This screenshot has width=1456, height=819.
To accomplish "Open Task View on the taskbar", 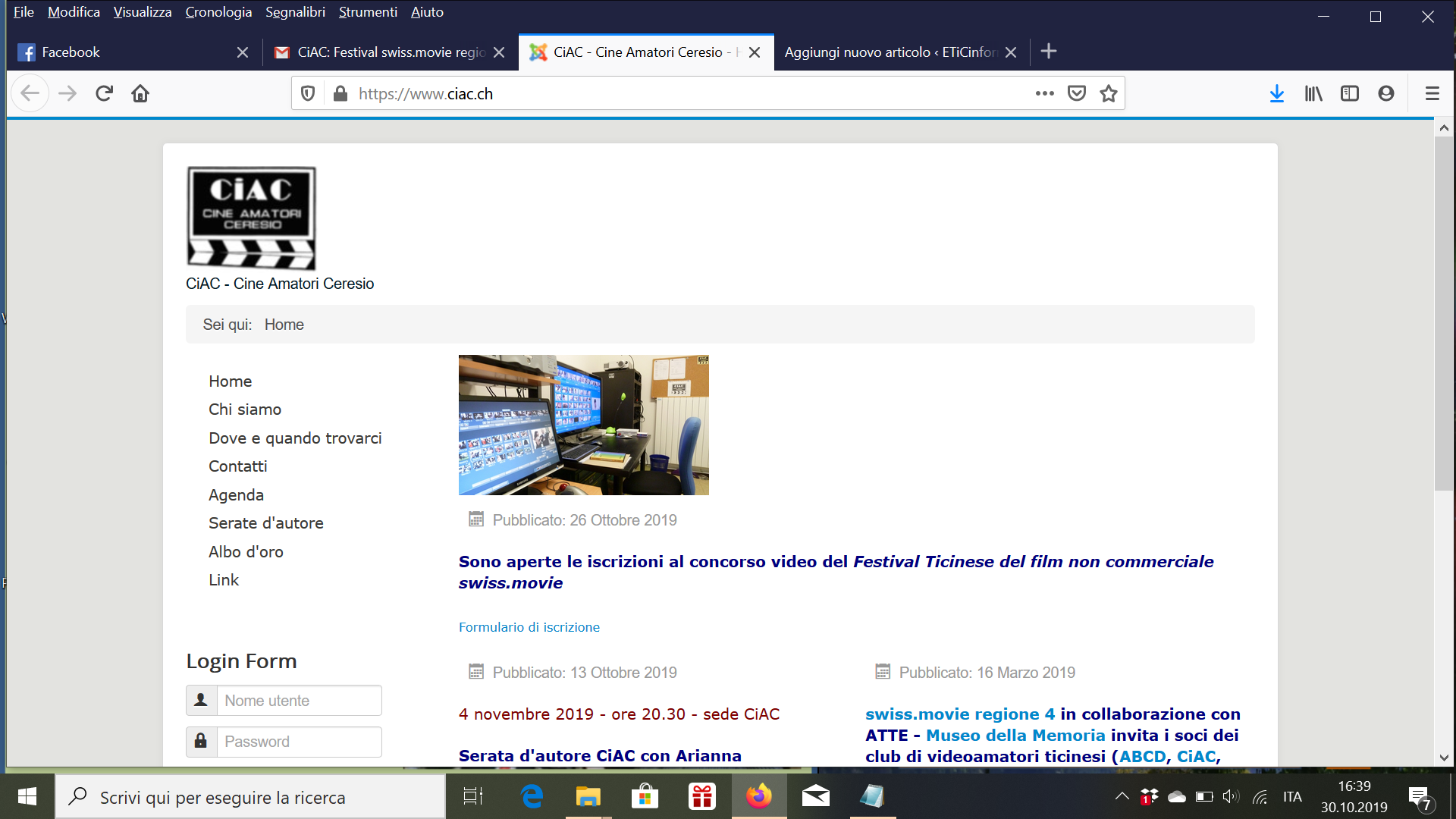I will pyautogui.click(x=473, y=796).
